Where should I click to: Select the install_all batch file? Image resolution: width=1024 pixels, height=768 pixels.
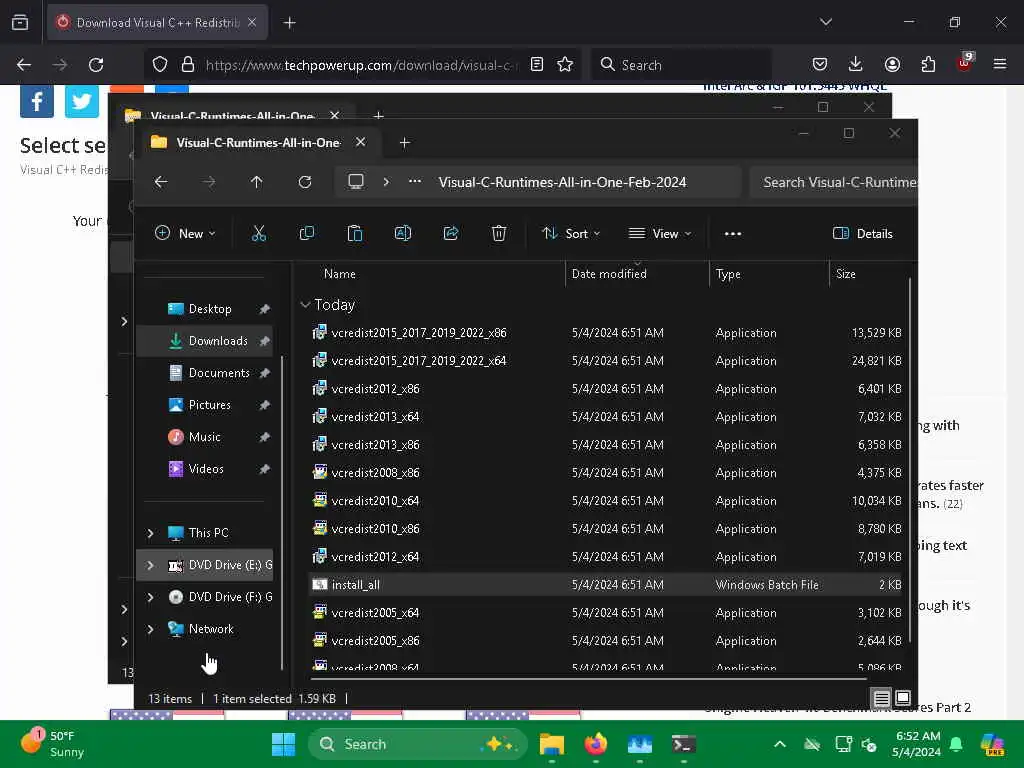tap(605, 584)
